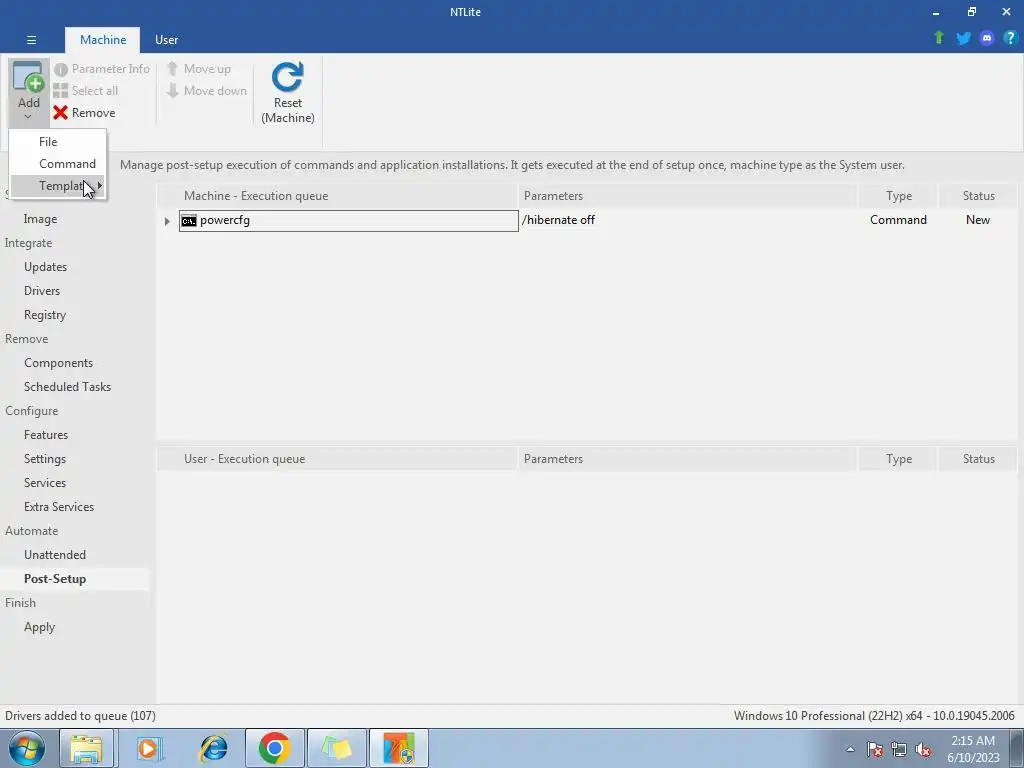1024x768 pixels.
Task: Open the Template submenu arrow
Action: [99, 185]
